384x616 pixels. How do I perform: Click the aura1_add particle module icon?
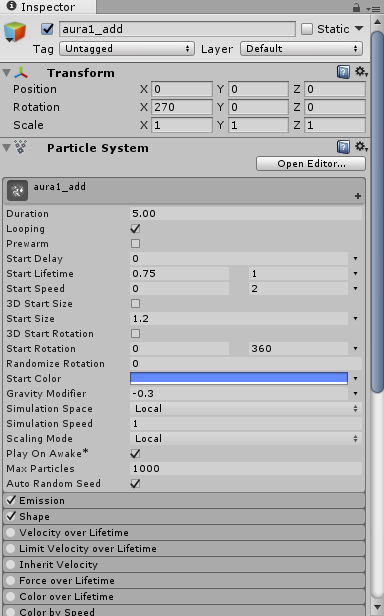[x=17, y=190]
